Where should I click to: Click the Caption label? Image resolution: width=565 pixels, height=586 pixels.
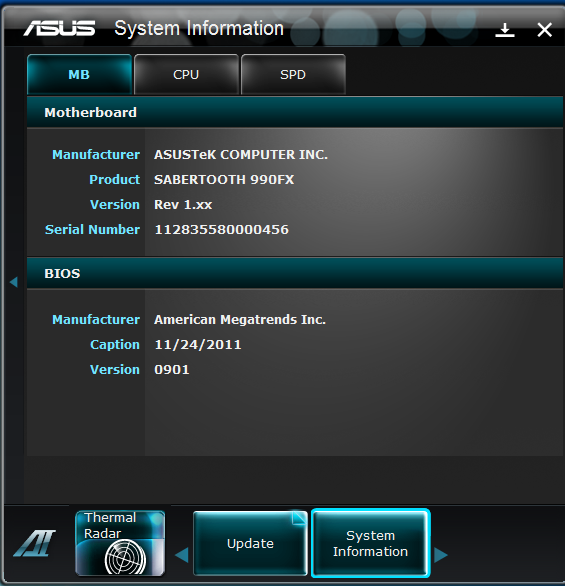115,345
